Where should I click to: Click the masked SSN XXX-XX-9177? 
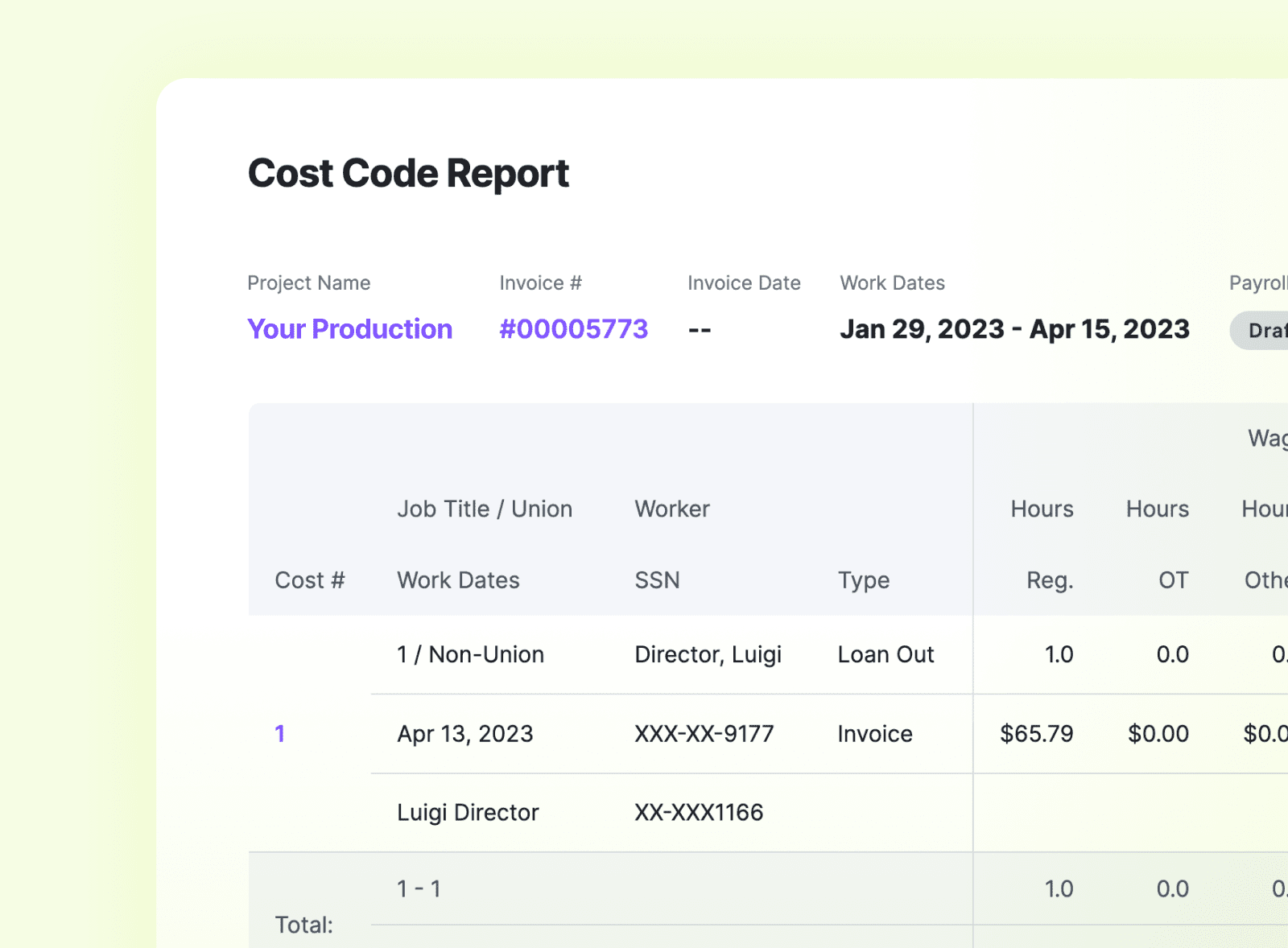704,733
